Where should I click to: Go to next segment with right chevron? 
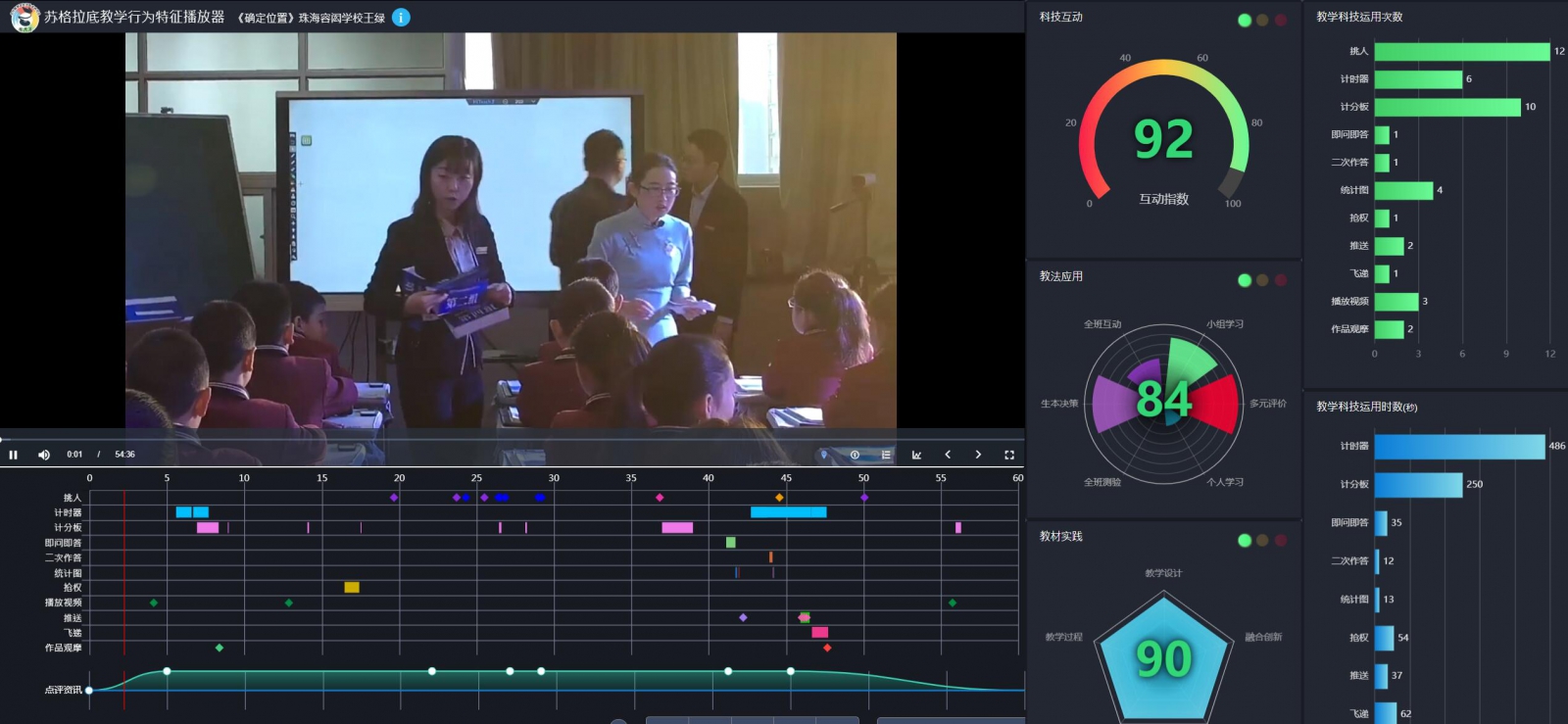(x=978, y=455)
